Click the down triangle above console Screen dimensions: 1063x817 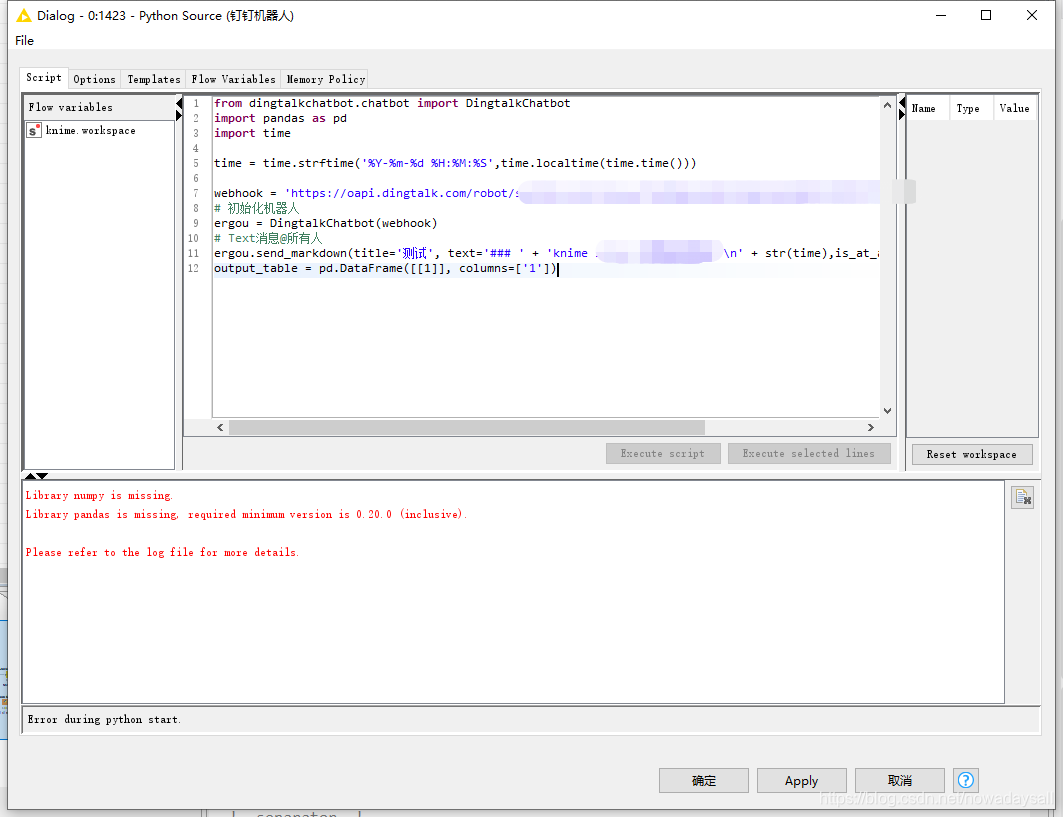point(42,476)
